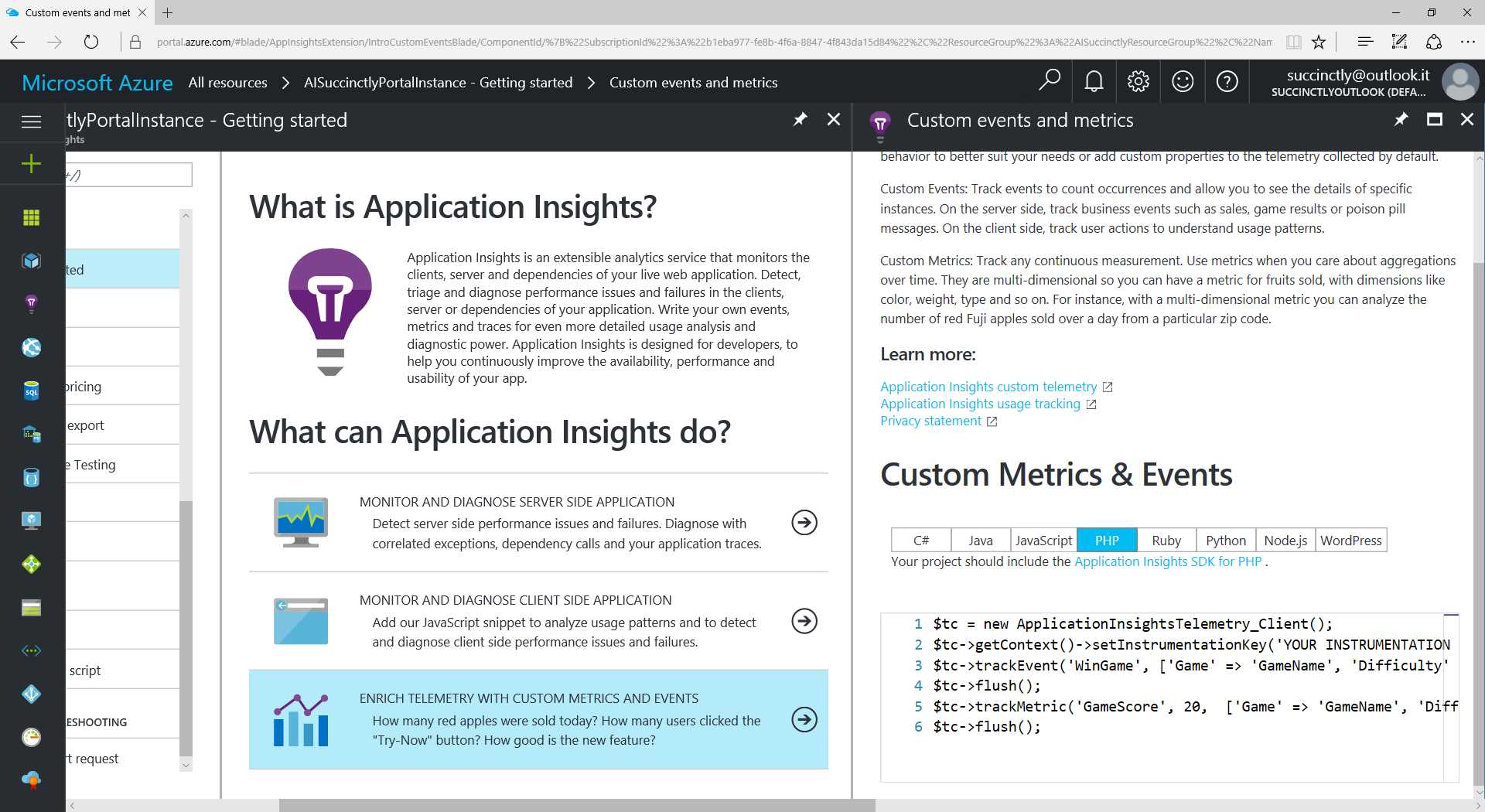Click the menu list scroll down arrow
This screenshot has width=1485, height=812.
point(186,765)
